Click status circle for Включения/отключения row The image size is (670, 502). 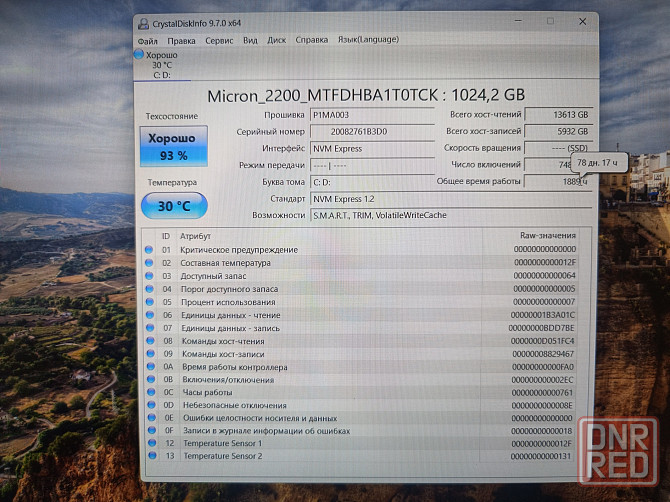[x=149, y=379]
